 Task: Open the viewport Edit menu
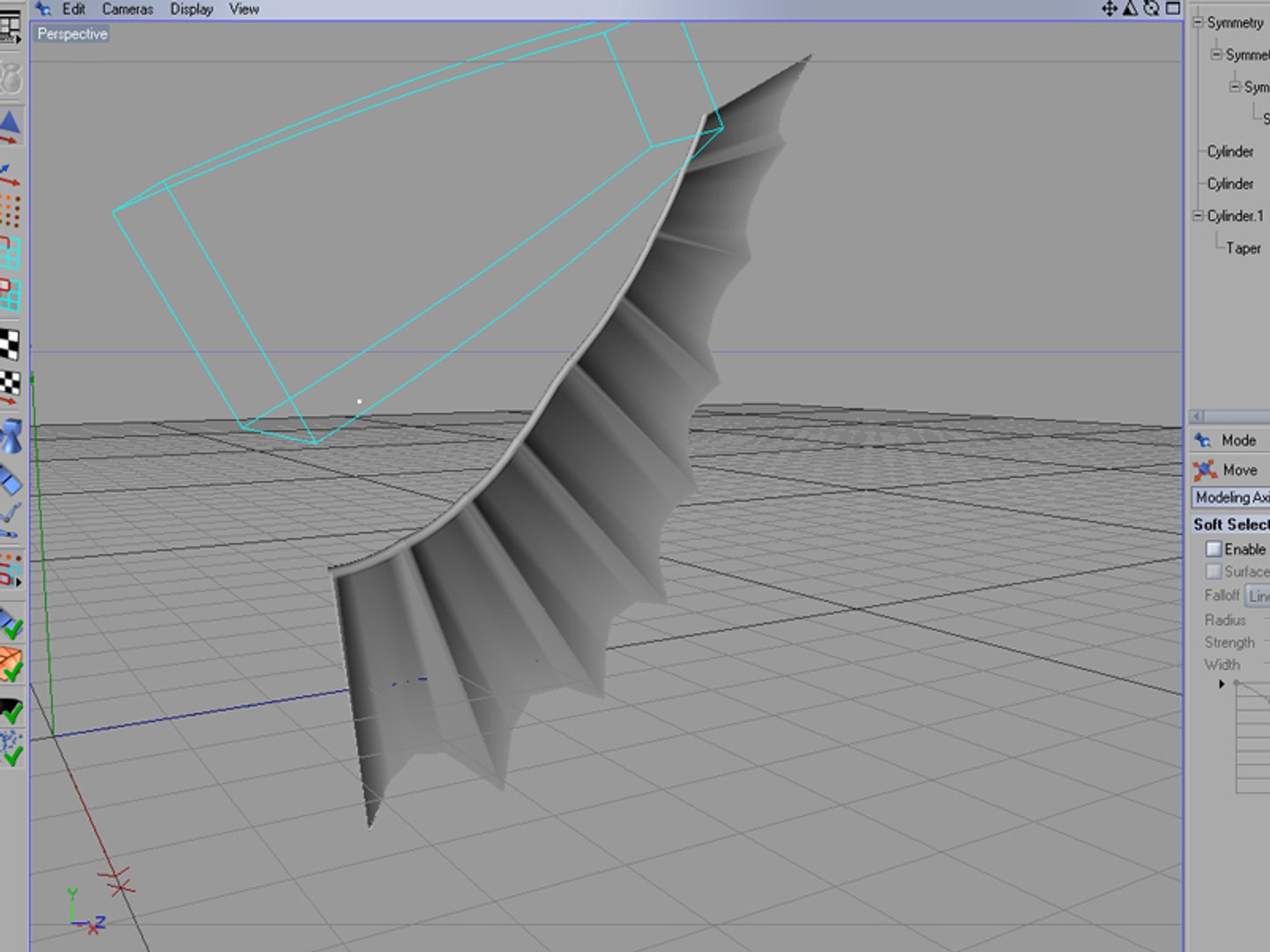[74, 9]
